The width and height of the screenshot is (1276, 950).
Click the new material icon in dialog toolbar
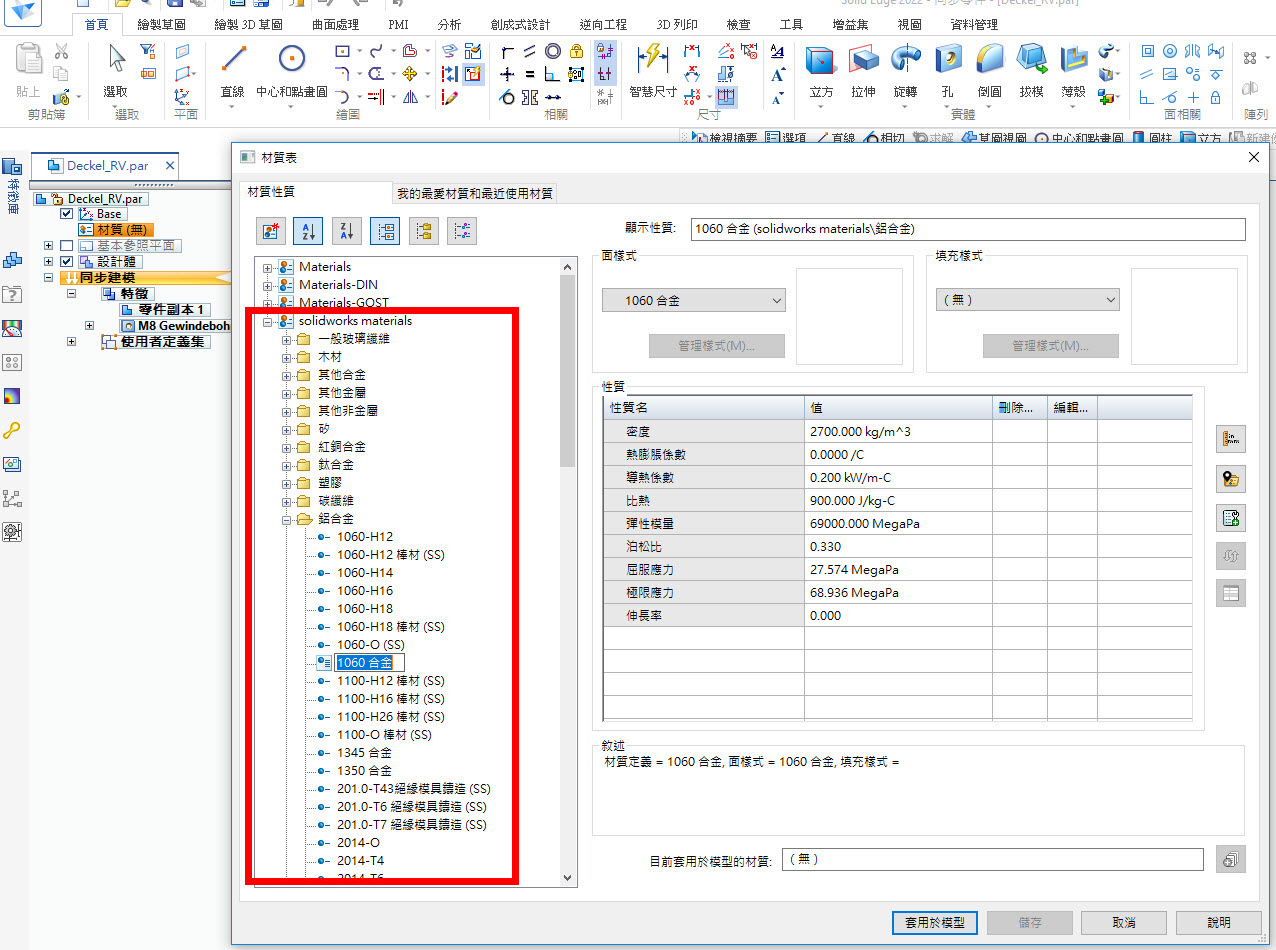pos(270,231)
